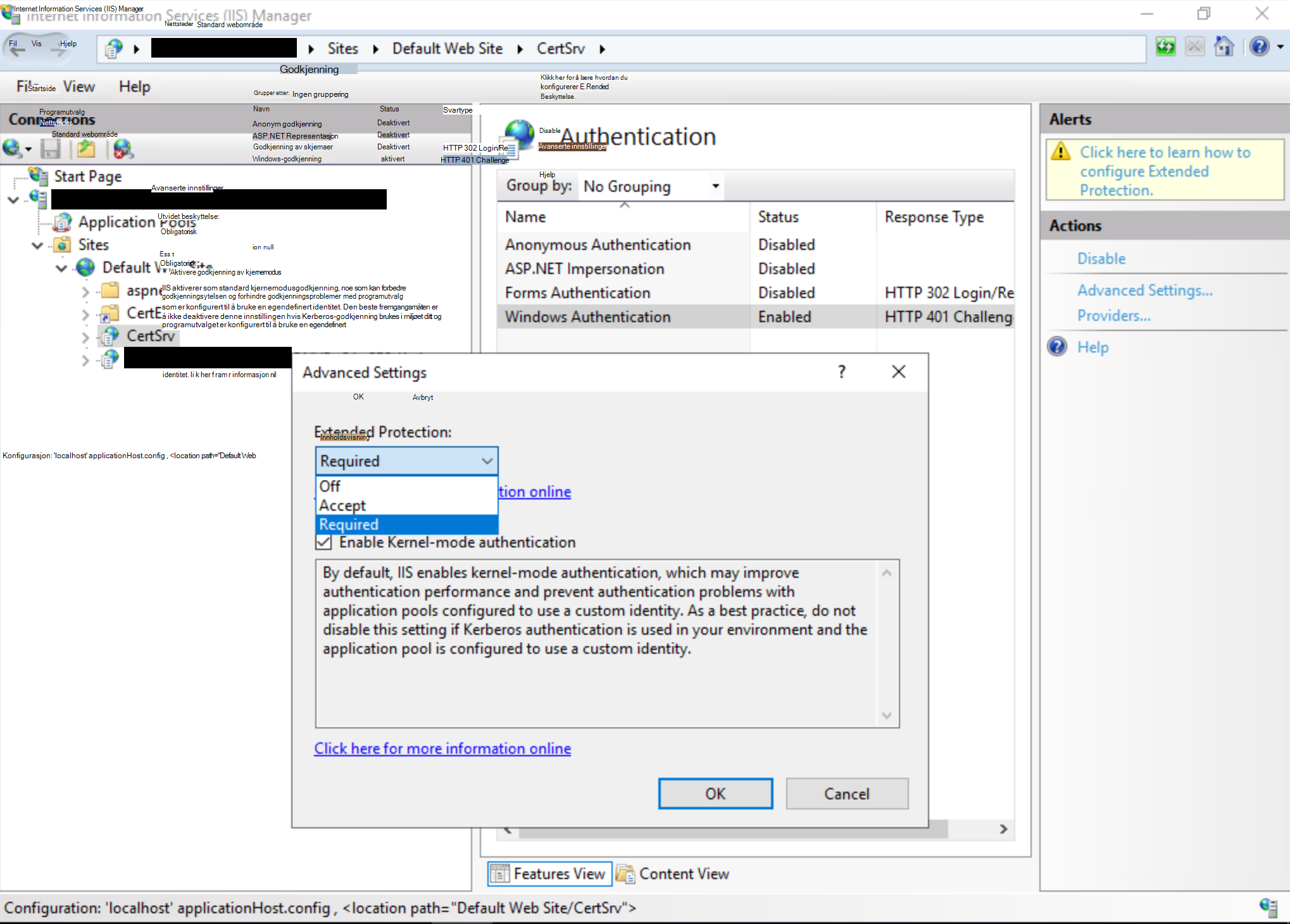Open Advanced Settings... action link
The height and width of the screenshot is (924, 1290).
coord(1145,290)
